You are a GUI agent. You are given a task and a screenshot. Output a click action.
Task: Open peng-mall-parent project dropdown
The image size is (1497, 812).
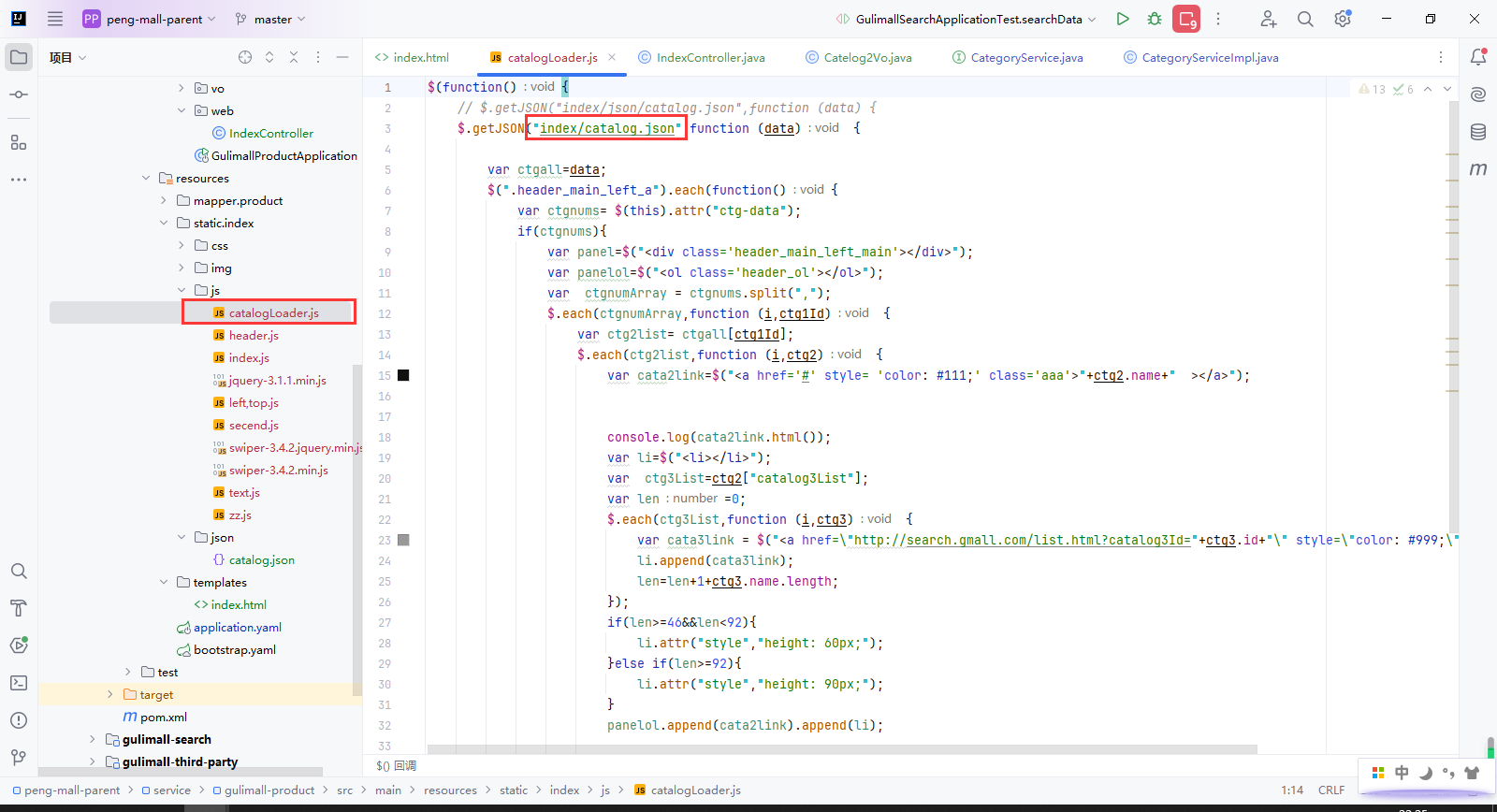(x=150, y=19)
